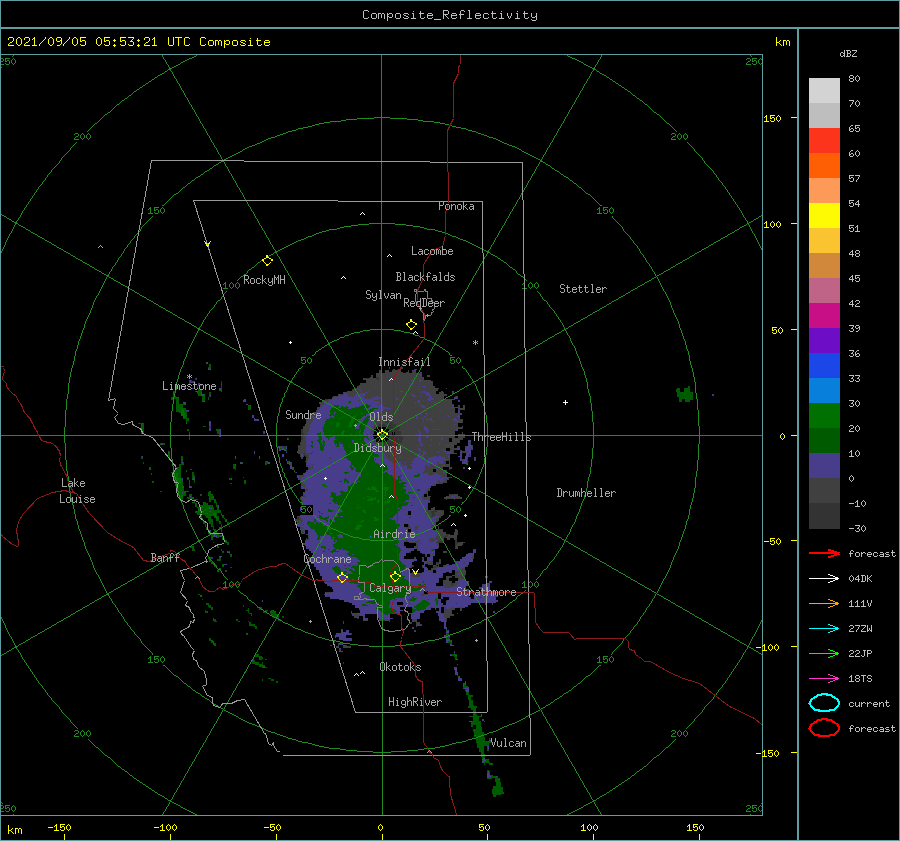Image resolution: width=900 pixels, height=841 pixels.
Task: Click the HighRiver town label
Action: [x=415, y=702]
